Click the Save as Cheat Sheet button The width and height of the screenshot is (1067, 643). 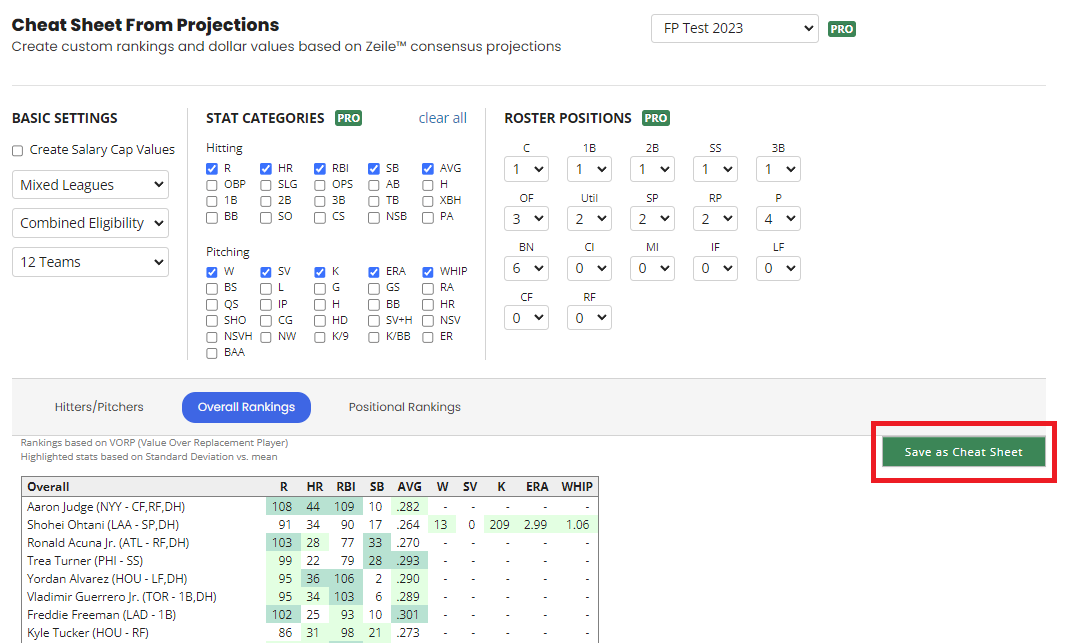(x=963, y=452)
